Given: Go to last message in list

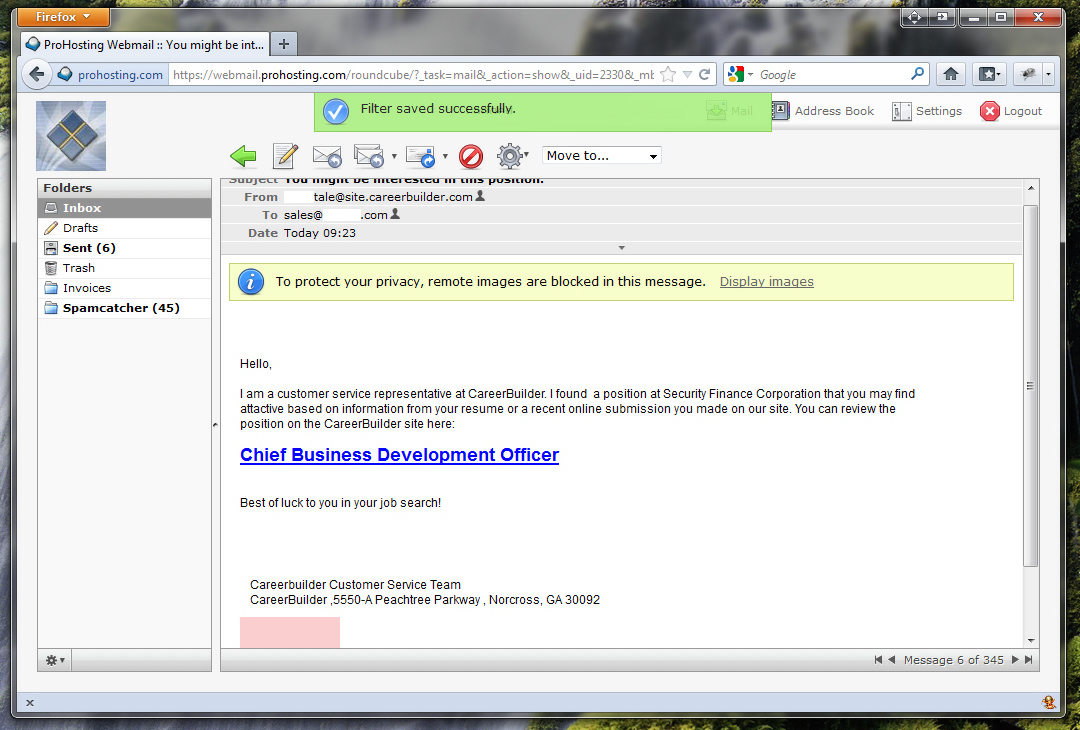Looking at the screenshot, I should tap(1028, 660).
